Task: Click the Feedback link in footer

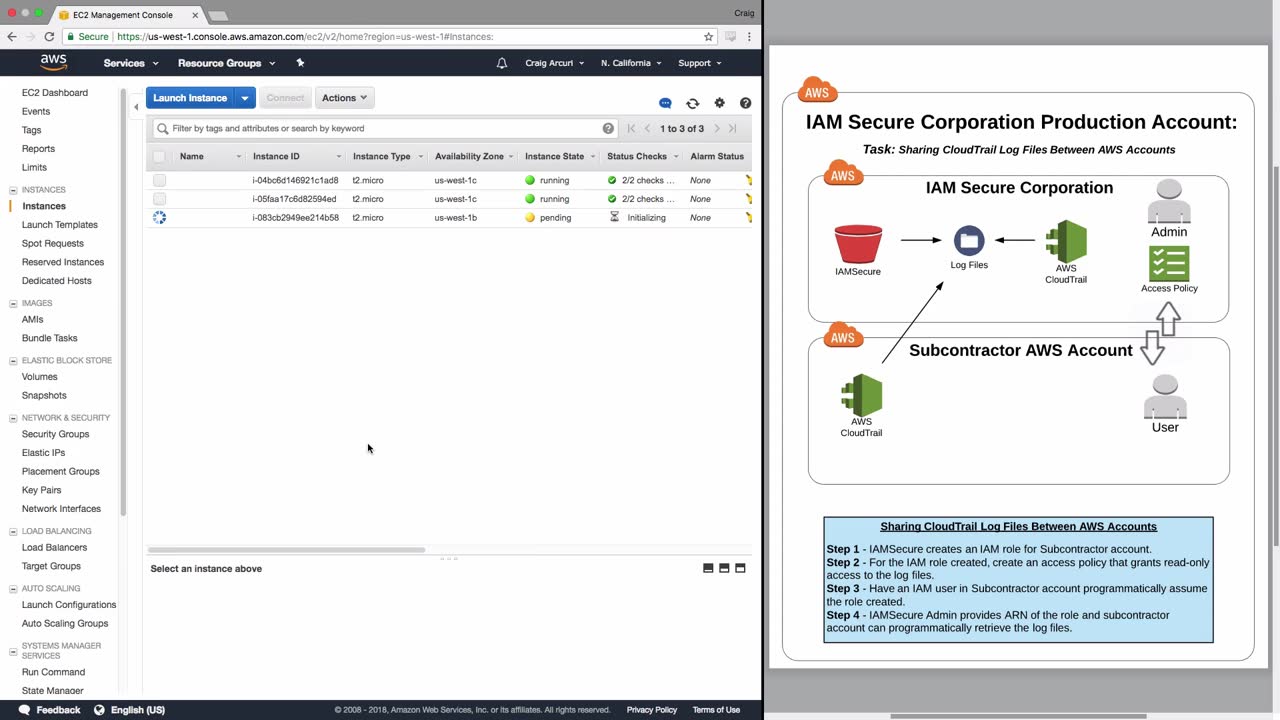Action: coord(58,710)
